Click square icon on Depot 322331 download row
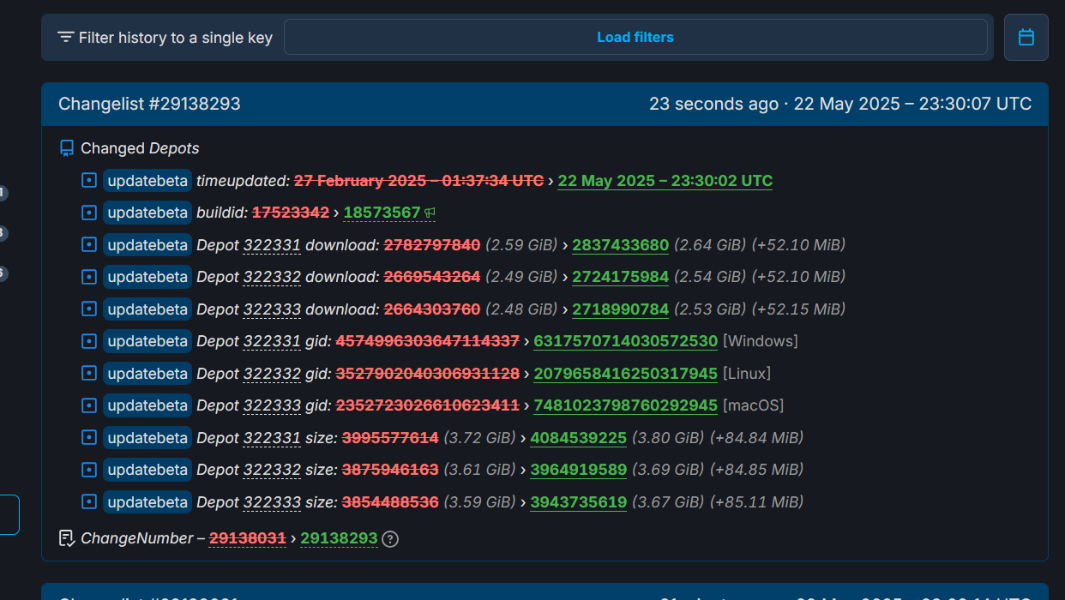 pyautogui.click(x=89, y=245)
